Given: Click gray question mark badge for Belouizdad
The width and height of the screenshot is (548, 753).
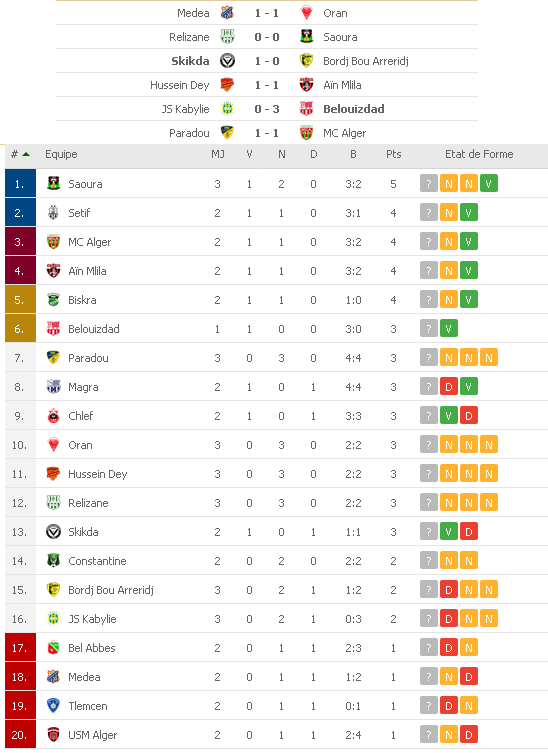Looking at the screenshot, I should point(428,329).
